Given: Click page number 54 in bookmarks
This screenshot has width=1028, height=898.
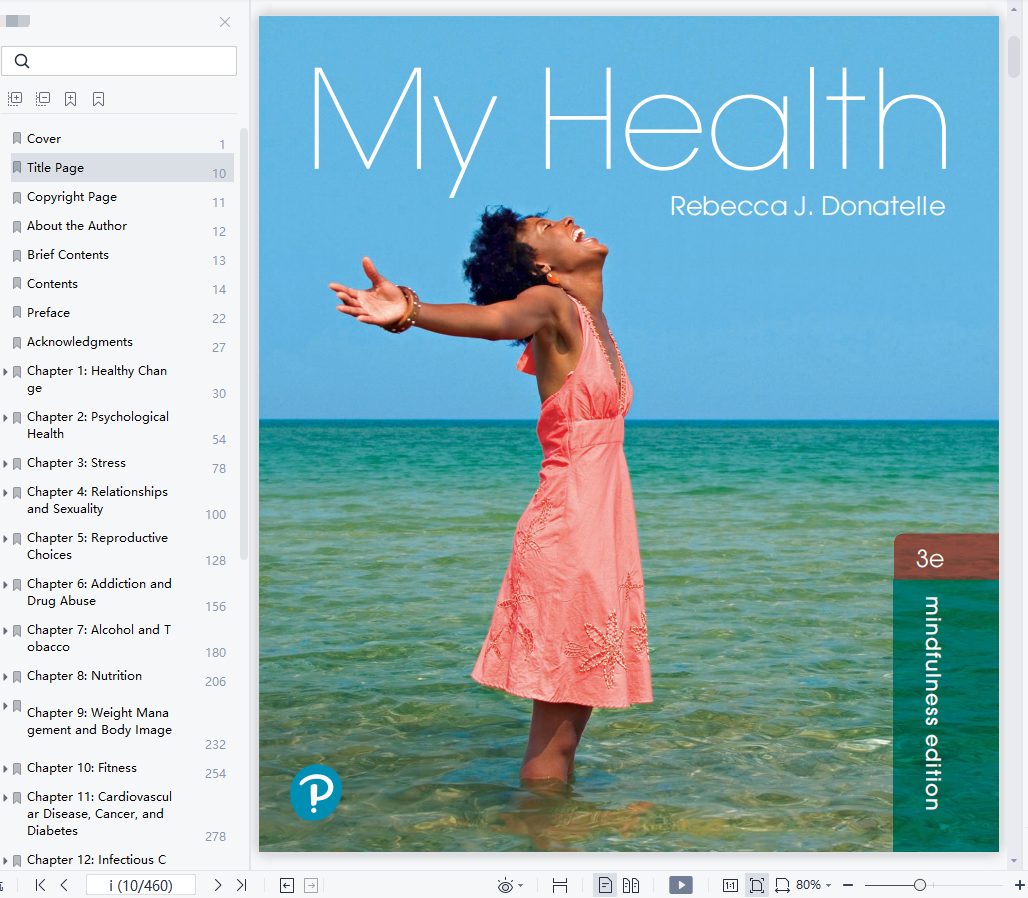Looking at the screenshot, I should point(219,440).
